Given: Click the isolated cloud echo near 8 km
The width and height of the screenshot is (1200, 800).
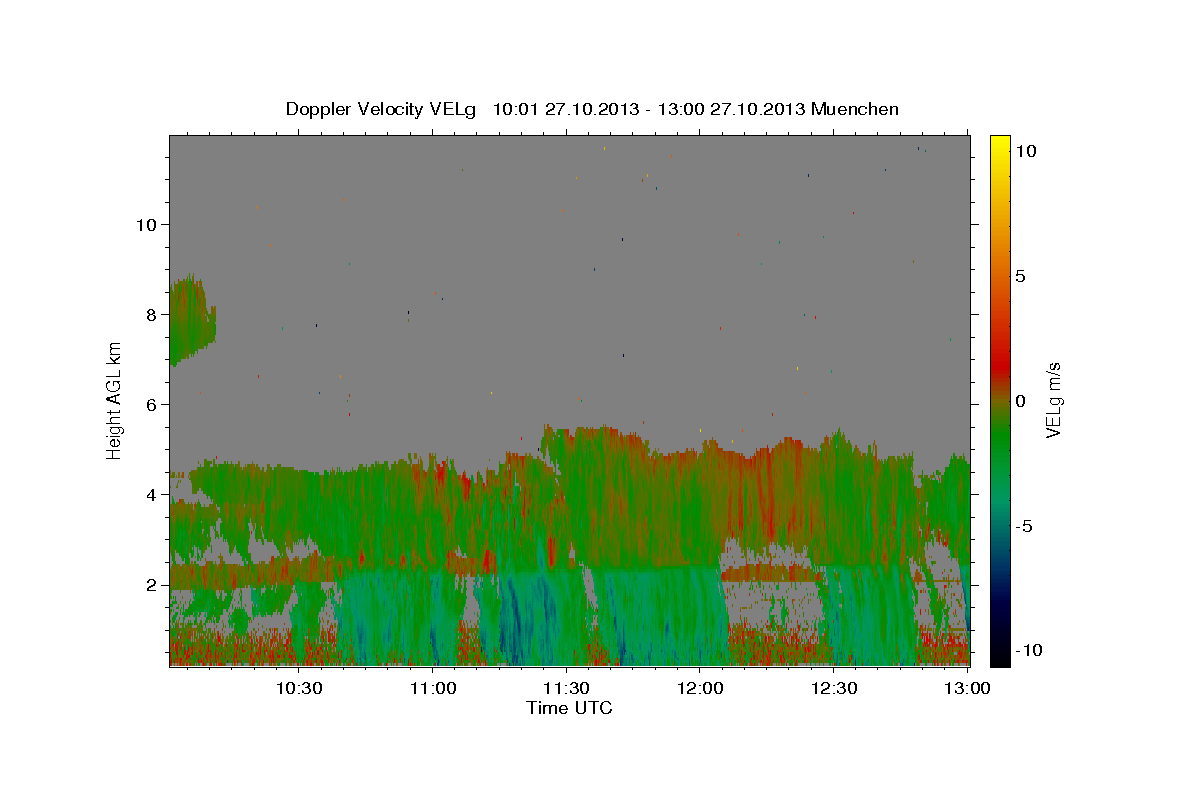Looking at the screenshot, I should coord(191,322).
